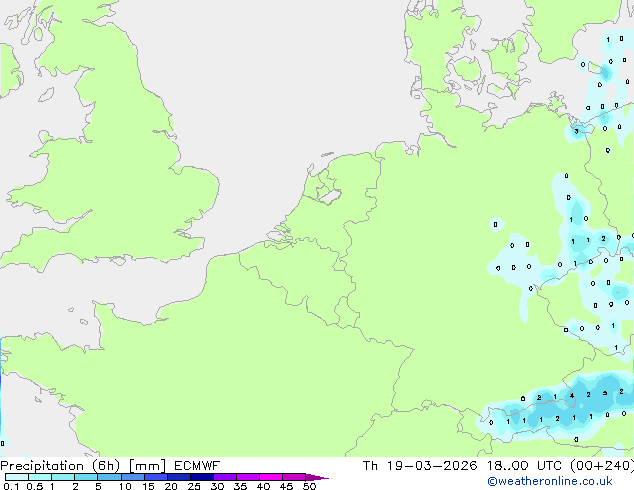Select the 10–15 mm legend swatch

(132, 477)
